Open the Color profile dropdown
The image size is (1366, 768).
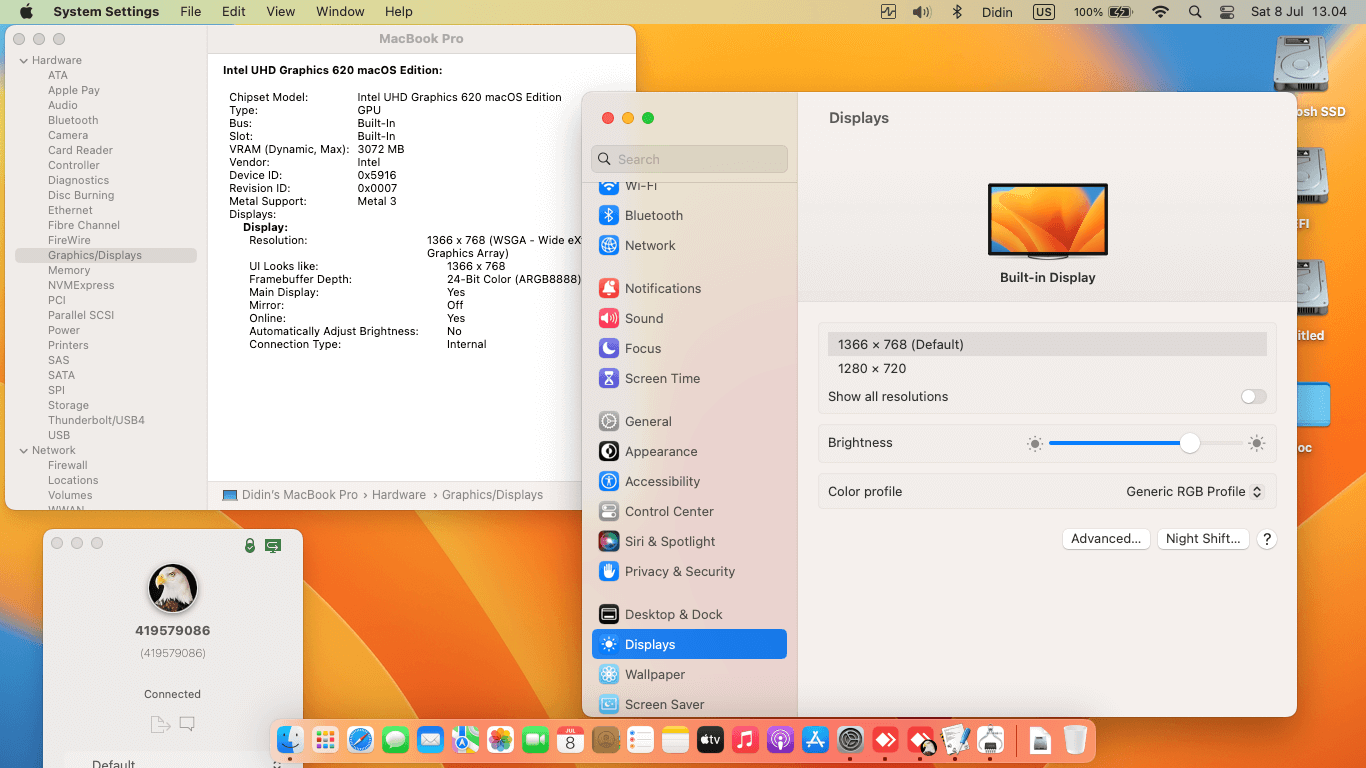click(1194, 492)
